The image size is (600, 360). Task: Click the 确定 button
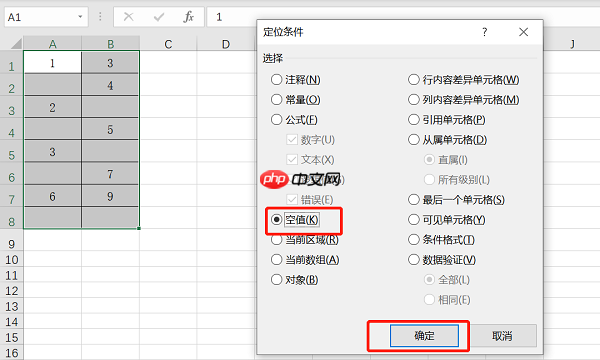click(x=424, y=336)
